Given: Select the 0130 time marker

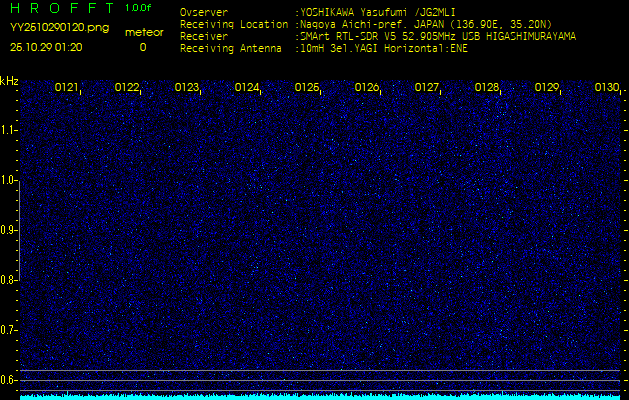Looking at the screenshot, I should coord(607,88).
